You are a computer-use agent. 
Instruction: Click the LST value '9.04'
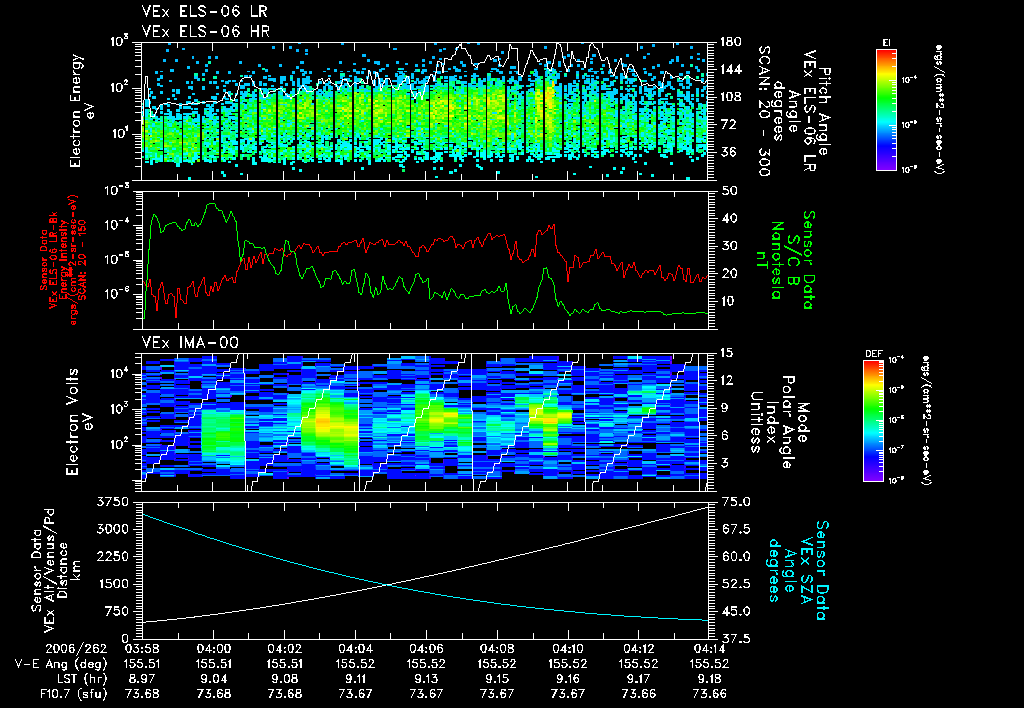[214, 679]
